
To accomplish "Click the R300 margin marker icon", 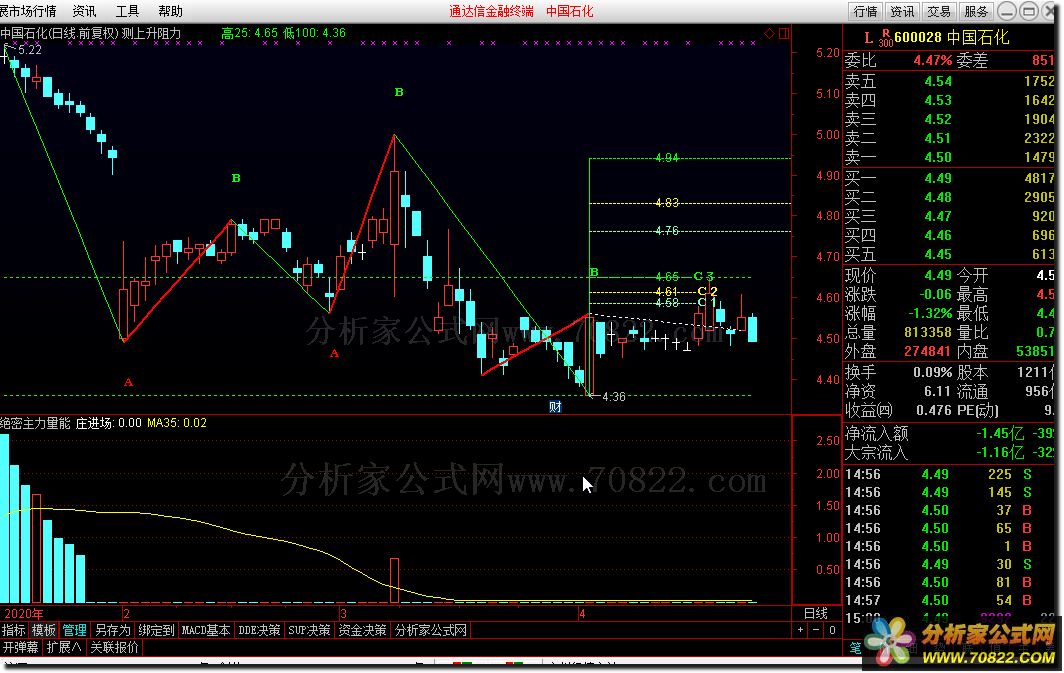I will click(886, 38).
